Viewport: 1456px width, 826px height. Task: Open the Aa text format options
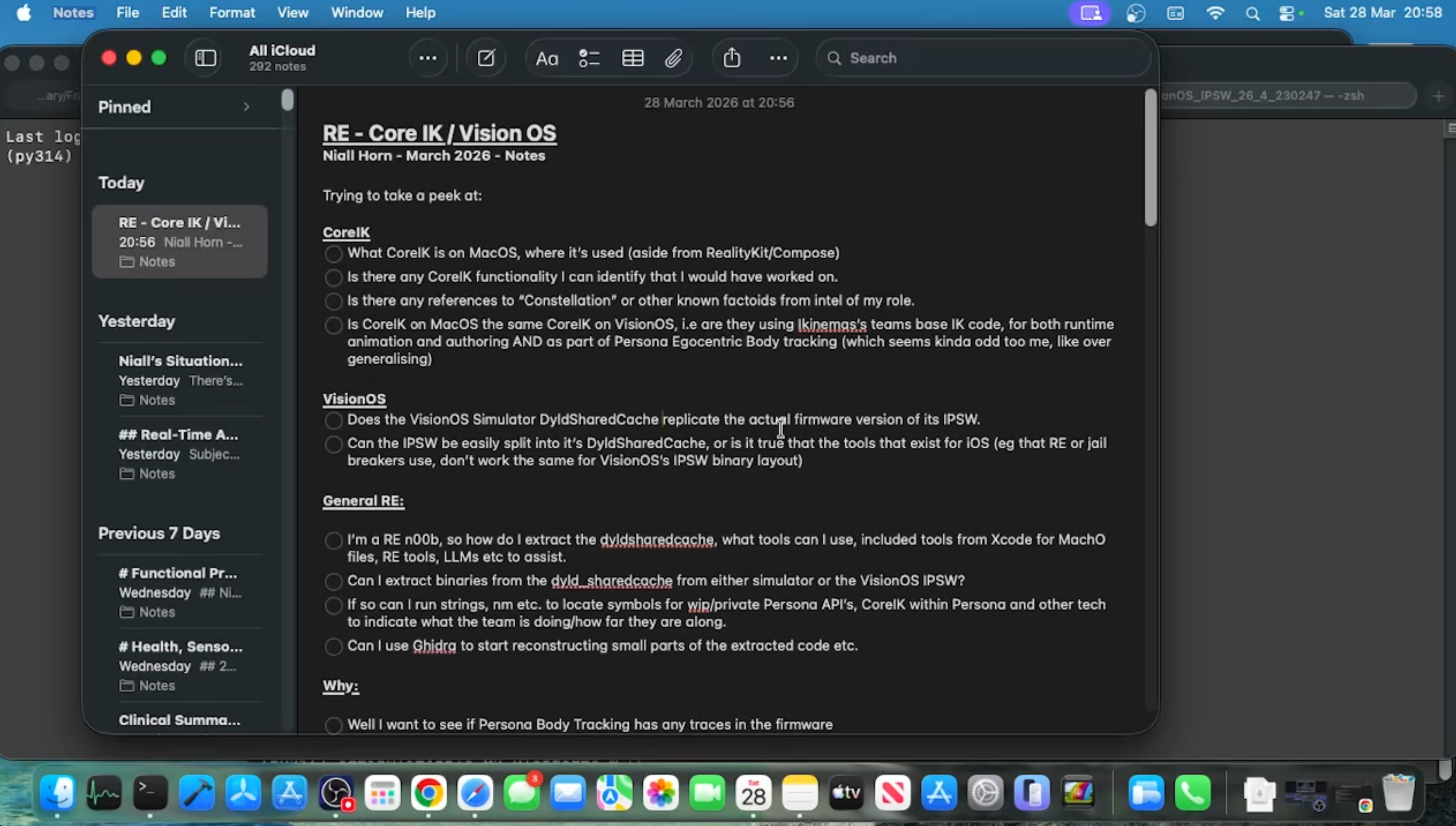546,58
